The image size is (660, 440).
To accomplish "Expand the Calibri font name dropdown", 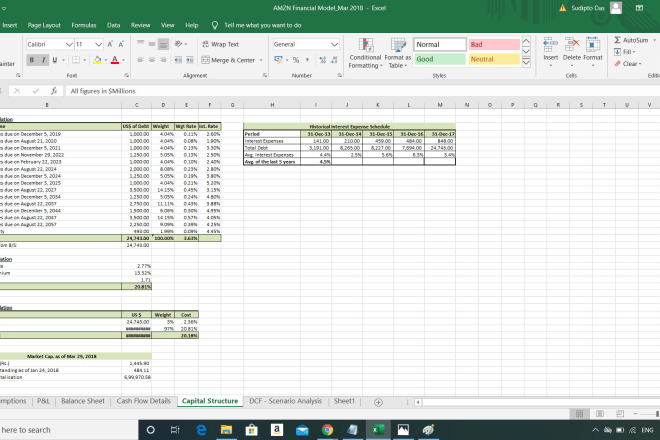I will point(69,45).
